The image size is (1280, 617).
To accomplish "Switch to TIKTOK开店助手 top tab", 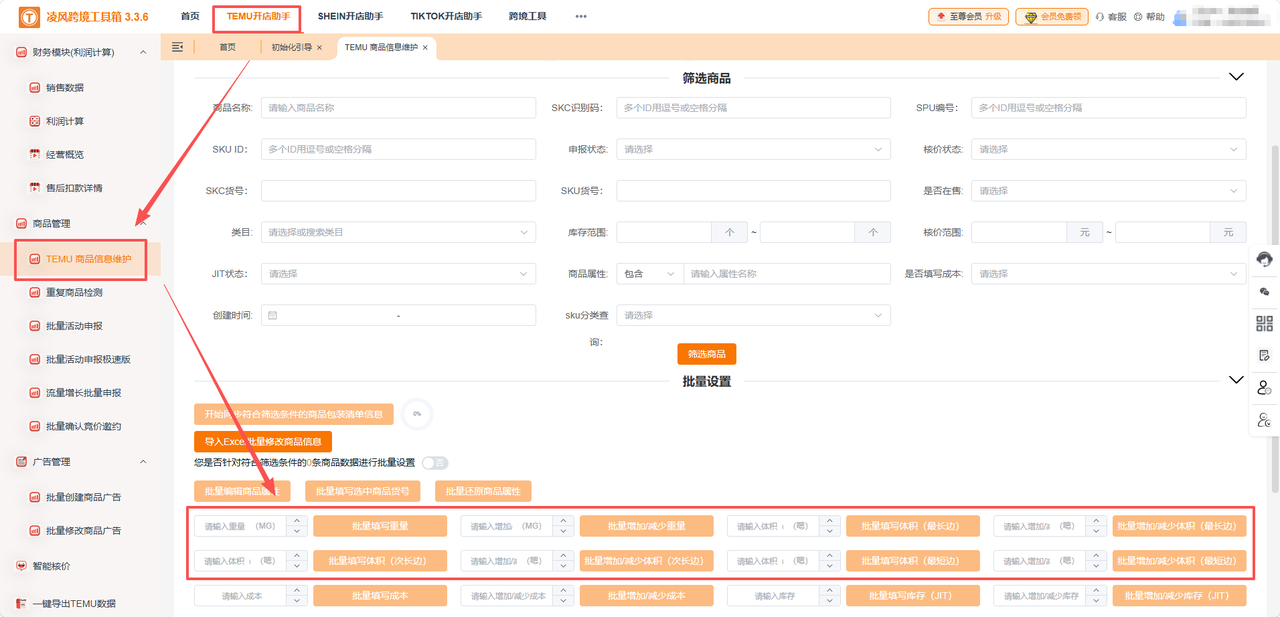I will click(446, 17).
